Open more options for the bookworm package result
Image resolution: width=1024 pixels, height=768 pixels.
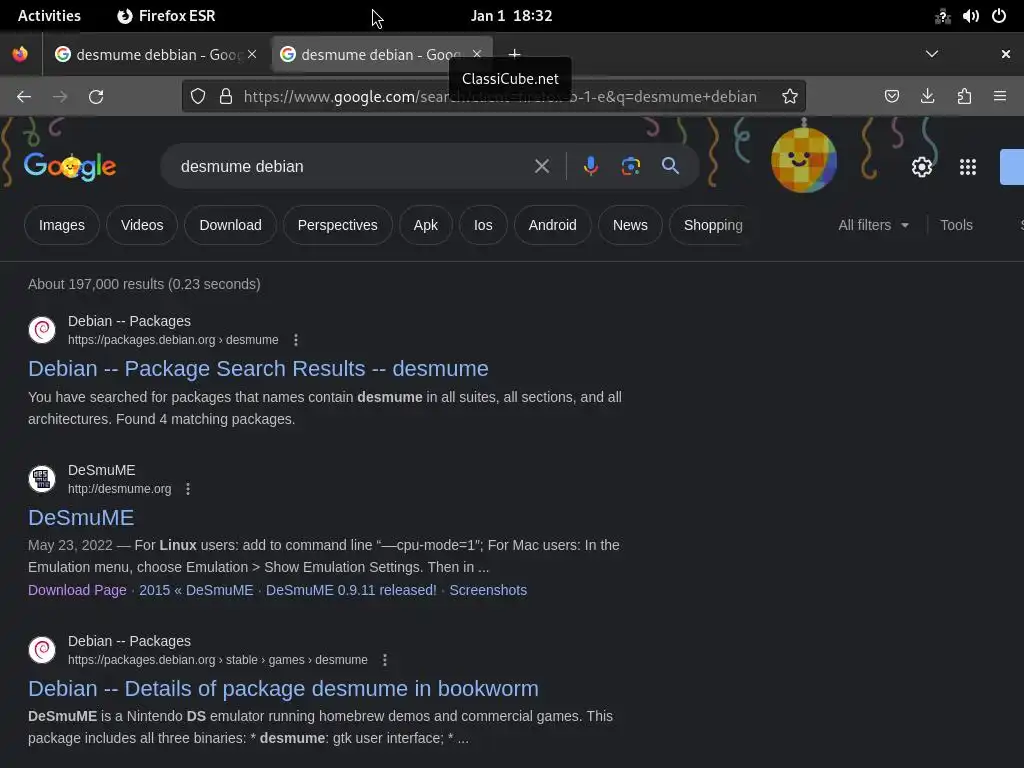pyautogui.click(x=385, y=660)
